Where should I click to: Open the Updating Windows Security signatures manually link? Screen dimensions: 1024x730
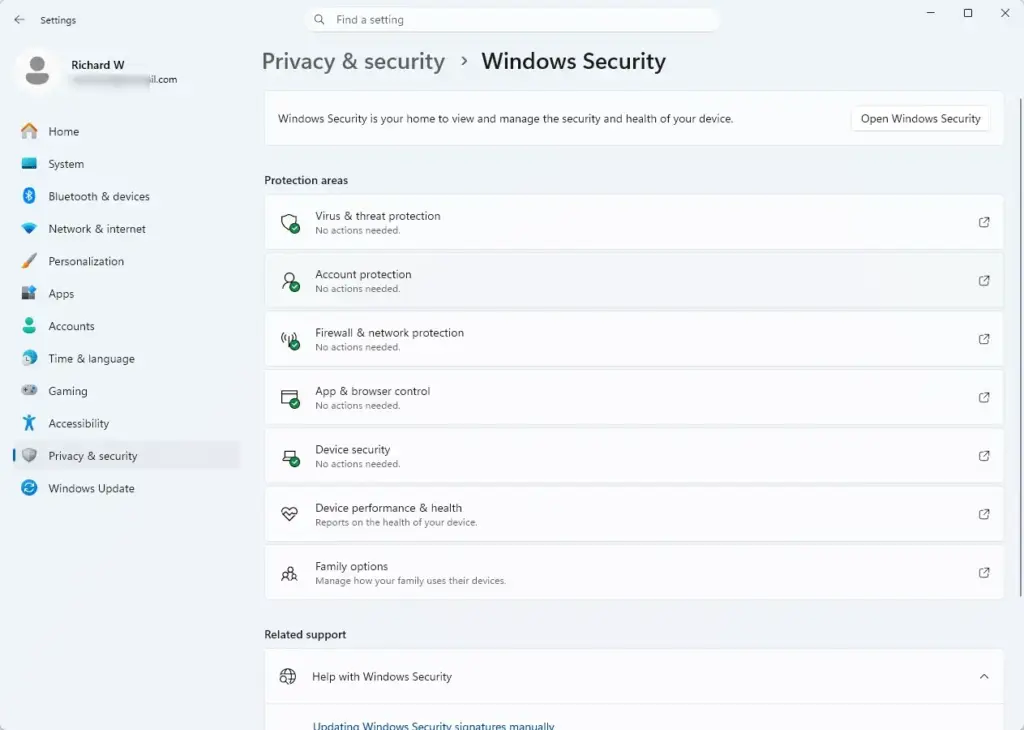click(x=434, y=725)
